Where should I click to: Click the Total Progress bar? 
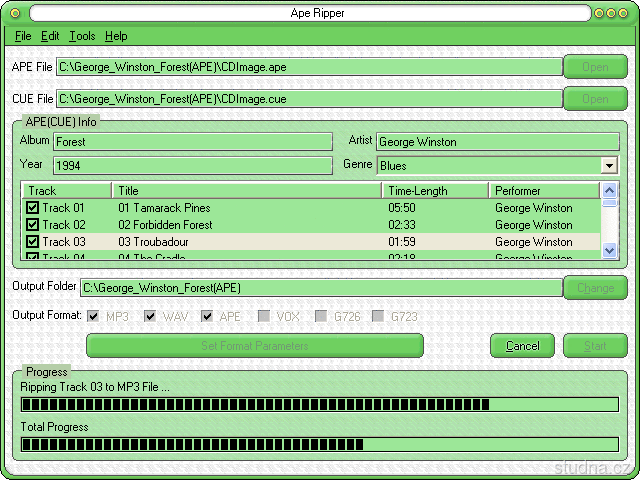click(320, 444)
